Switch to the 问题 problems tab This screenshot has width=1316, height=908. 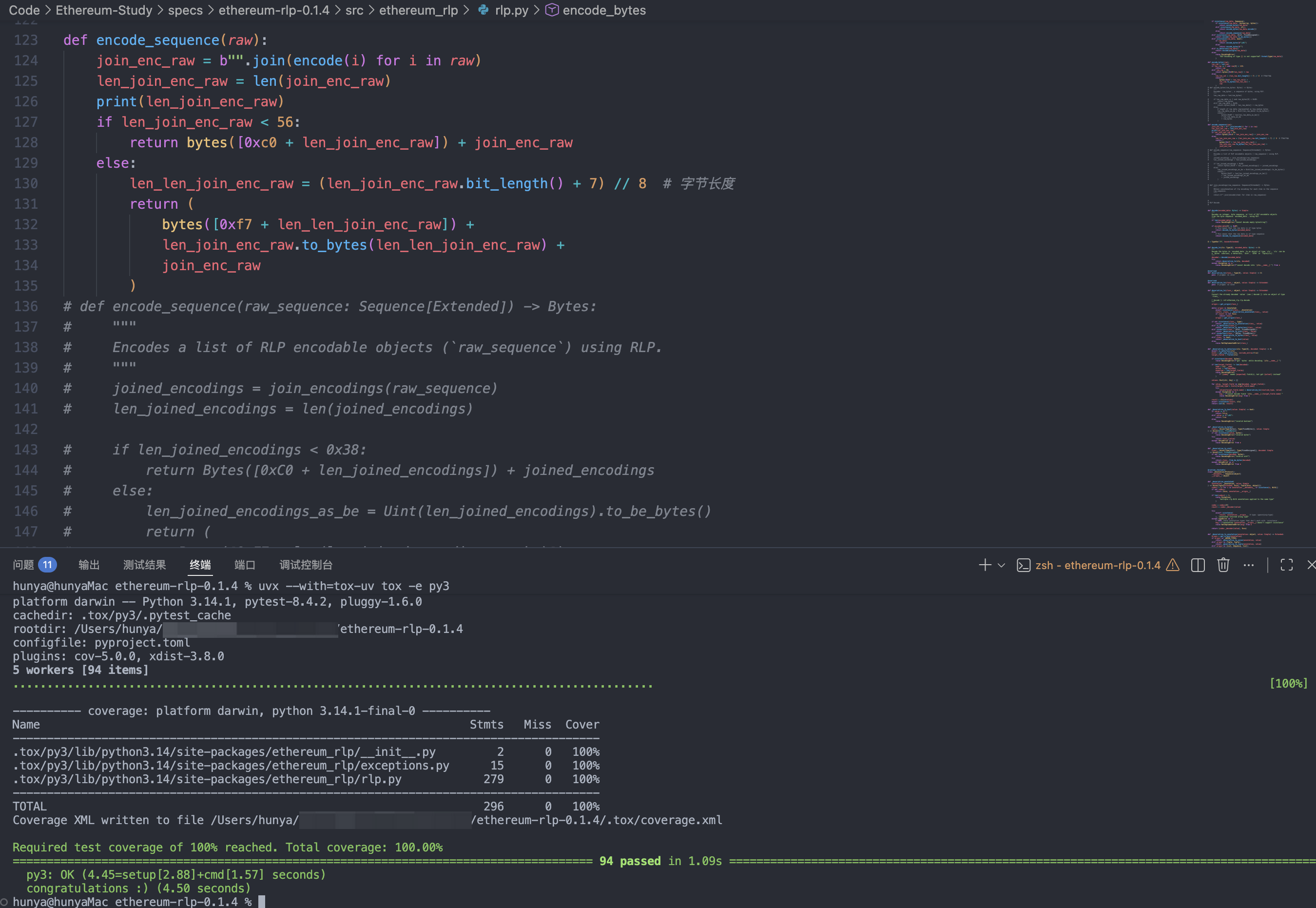24,565
